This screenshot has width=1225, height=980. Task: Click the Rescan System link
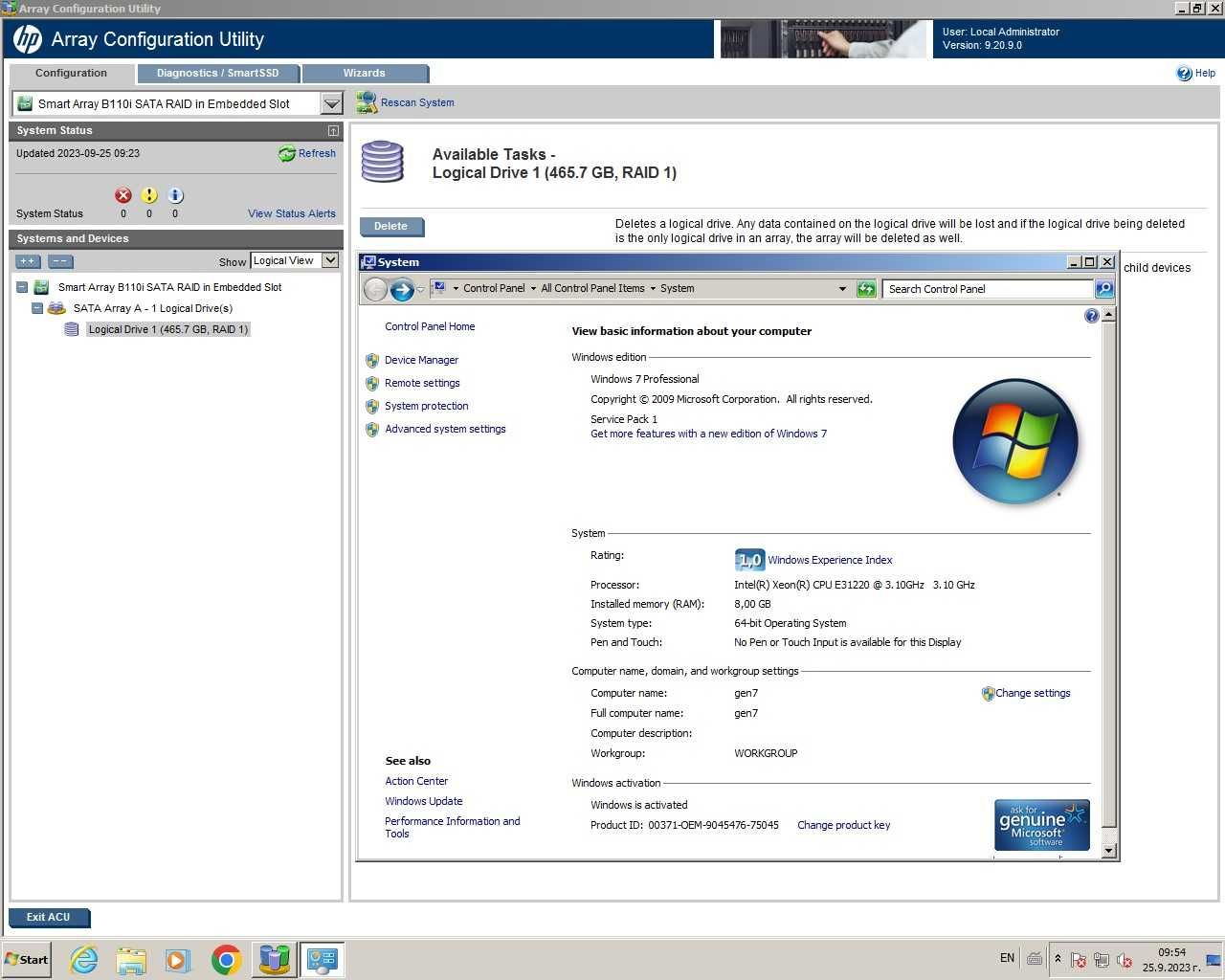pos(417,102)
